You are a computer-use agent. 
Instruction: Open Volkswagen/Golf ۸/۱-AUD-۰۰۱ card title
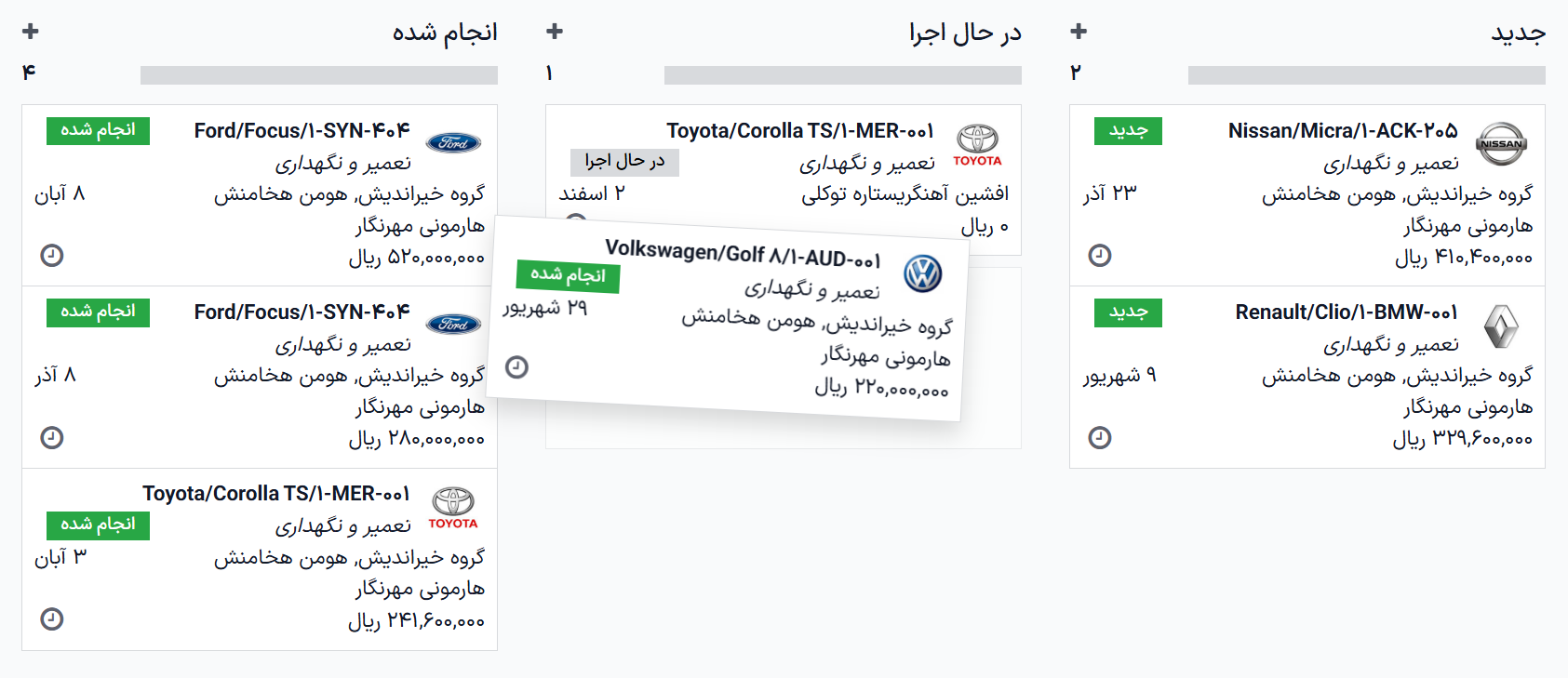(743, 253)
